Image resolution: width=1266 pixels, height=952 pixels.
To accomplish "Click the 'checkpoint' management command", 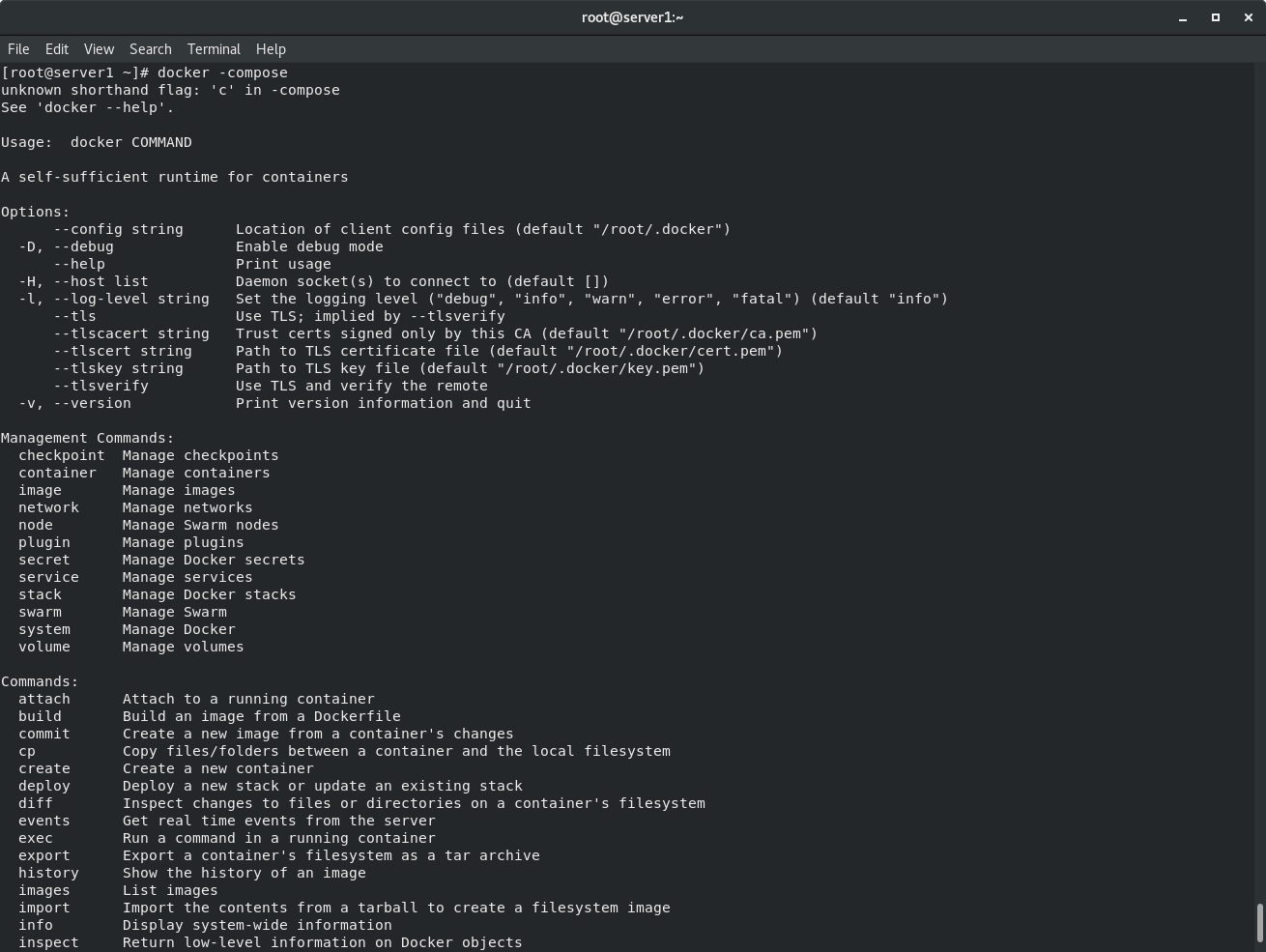I will (x=62, y=455).
